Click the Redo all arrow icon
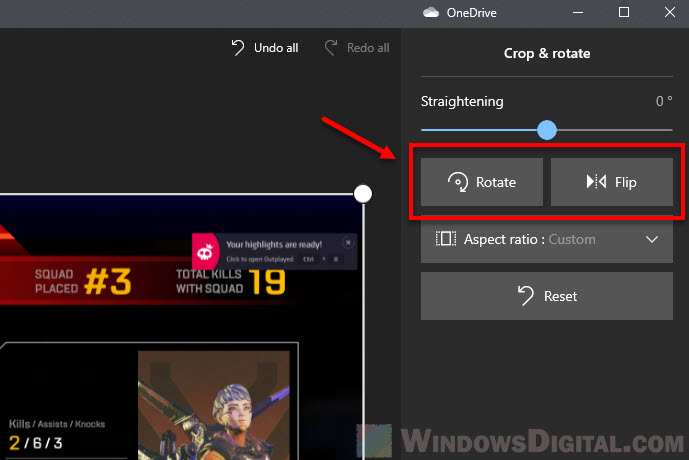 (x=331, y=47)
